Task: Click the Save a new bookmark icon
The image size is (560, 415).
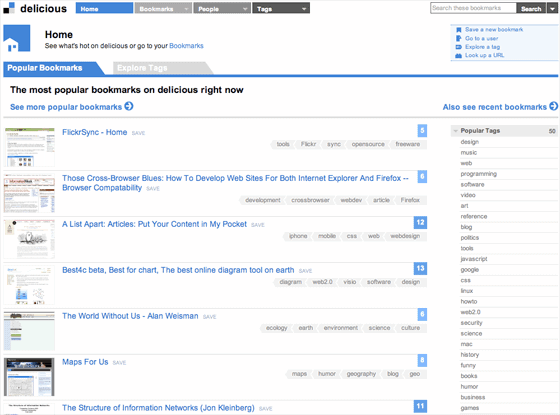Action: 459,30
